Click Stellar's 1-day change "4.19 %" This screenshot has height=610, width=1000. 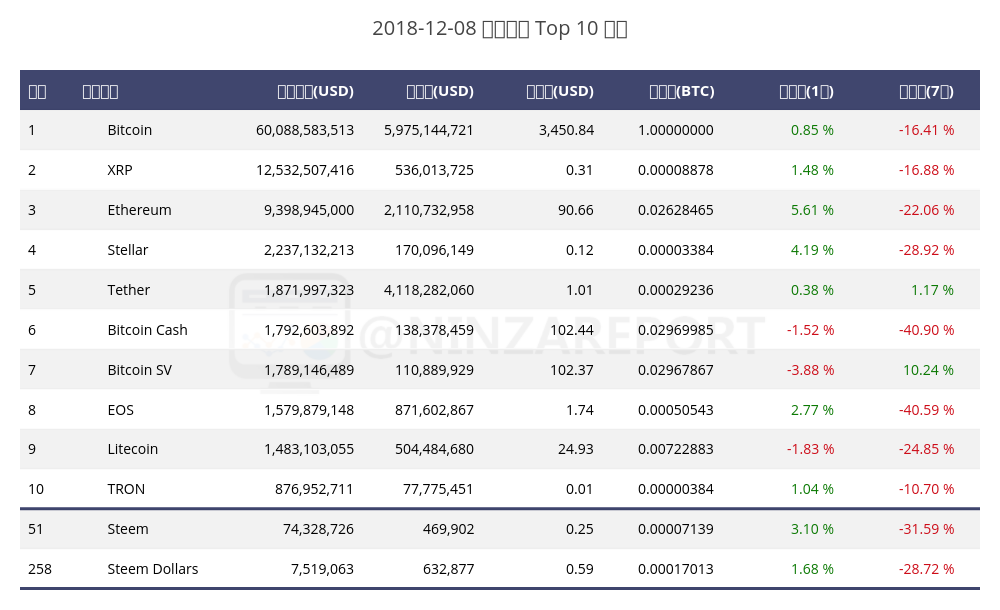(x=812, y=250)
